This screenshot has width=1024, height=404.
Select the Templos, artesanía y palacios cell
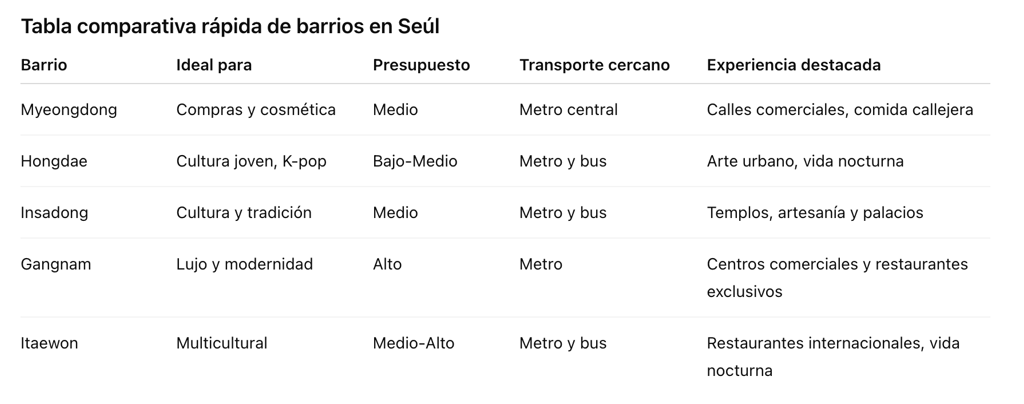(815, 213)
